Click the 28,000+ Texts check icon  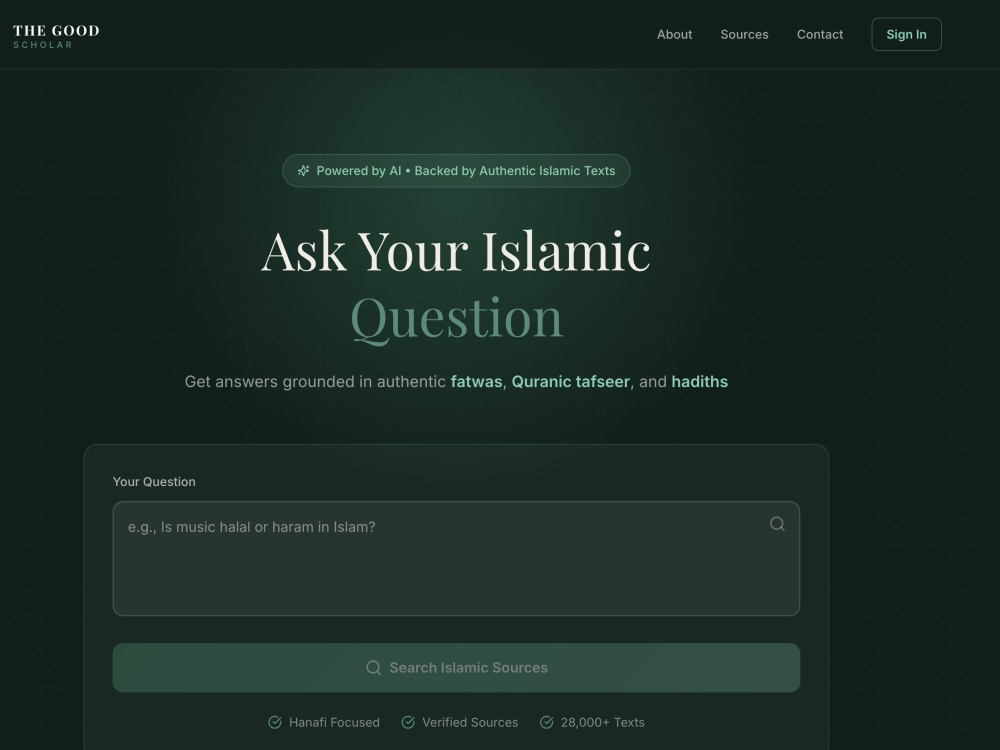[547, 722]
